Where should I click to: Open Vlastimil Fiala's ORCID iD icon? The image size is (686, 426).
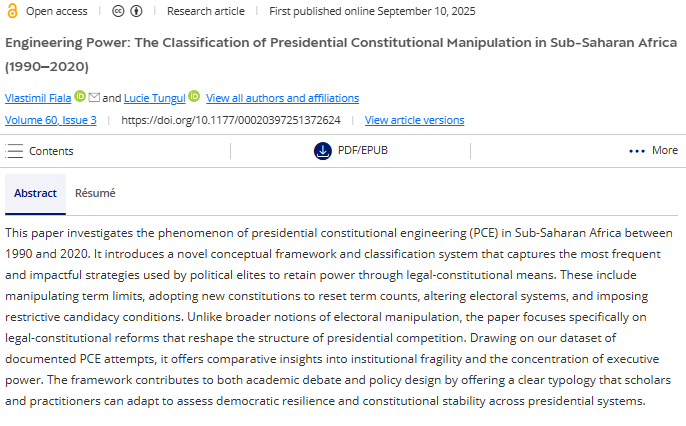80,97
